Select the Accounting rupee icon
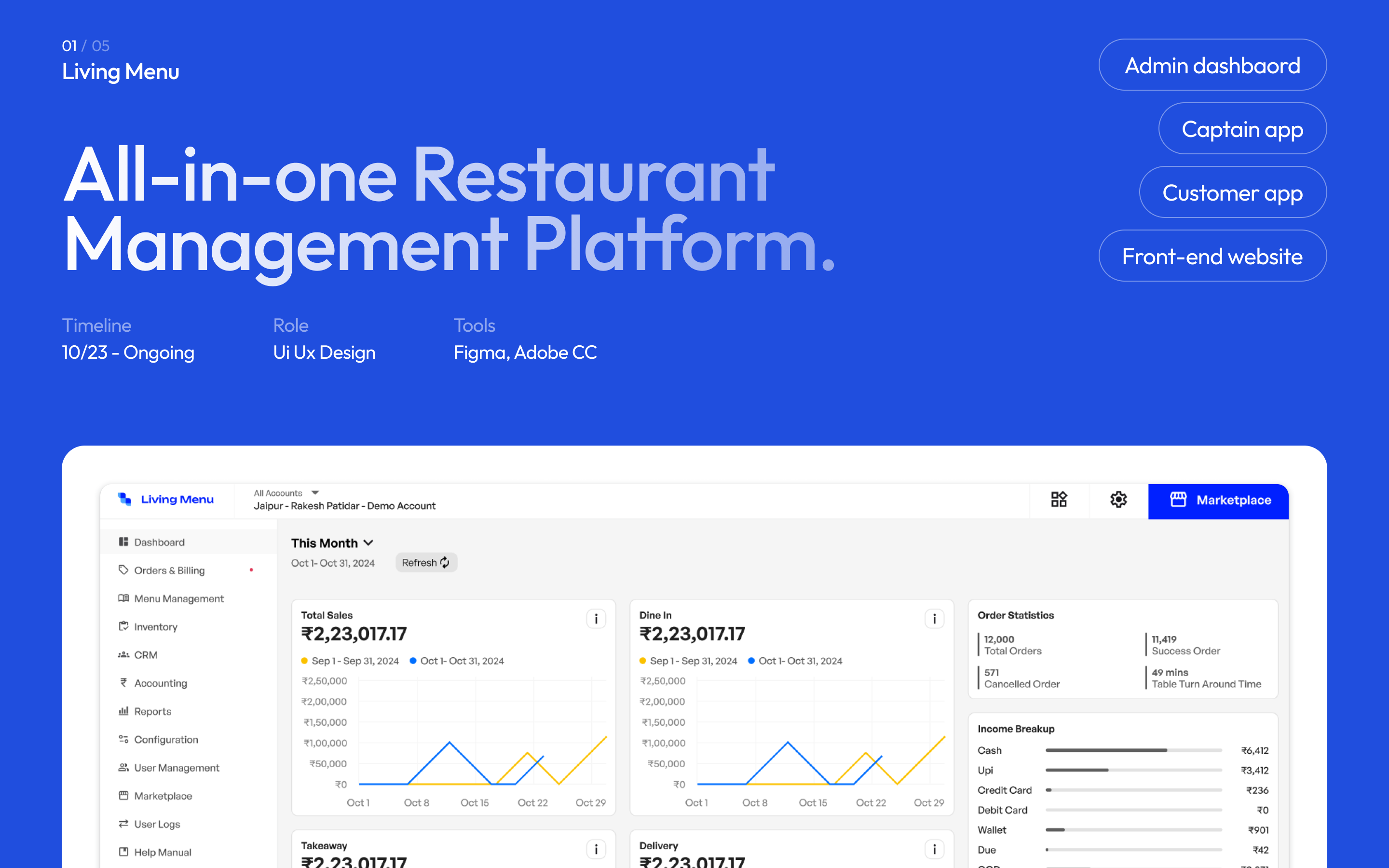1389x868 pixels. point(123,682)
